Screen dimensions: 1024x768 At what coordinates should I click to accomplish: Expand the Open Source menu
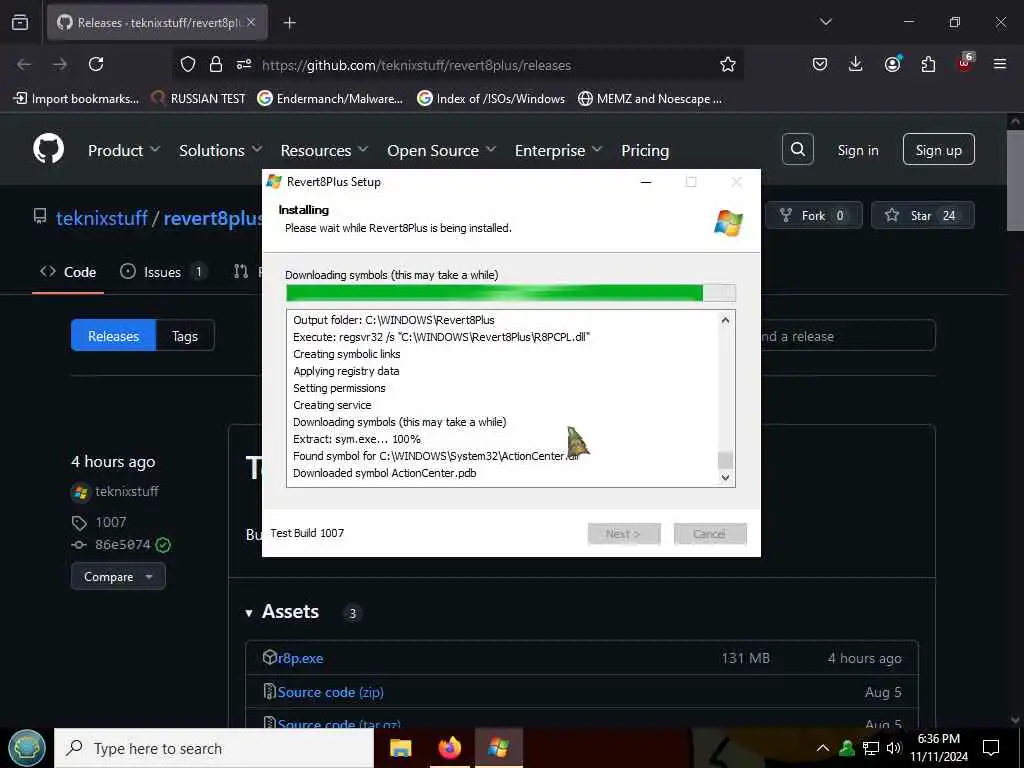coord(441,150)
